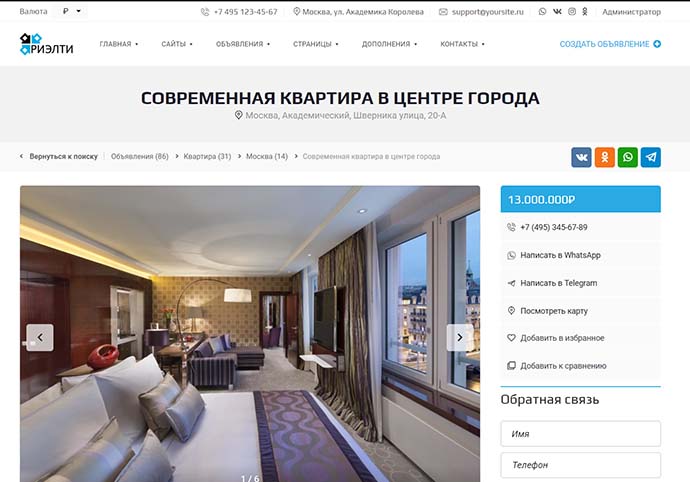
Task: Open the Контакты menu item
Action: pos(462,44)
